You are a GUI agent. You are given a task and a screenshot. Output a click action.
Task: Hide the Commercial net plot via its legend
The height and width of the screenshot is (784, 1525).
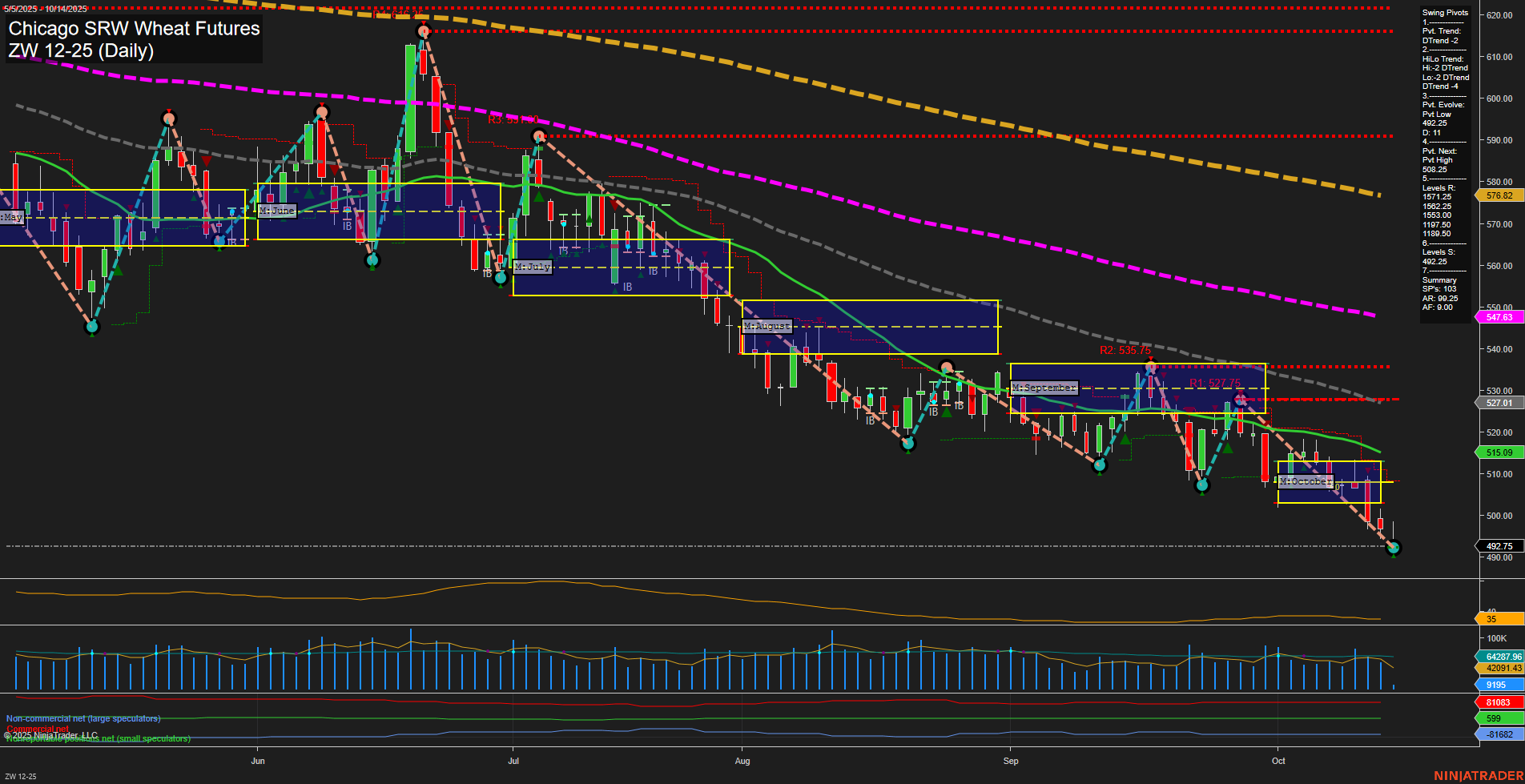tap(36, 730)
